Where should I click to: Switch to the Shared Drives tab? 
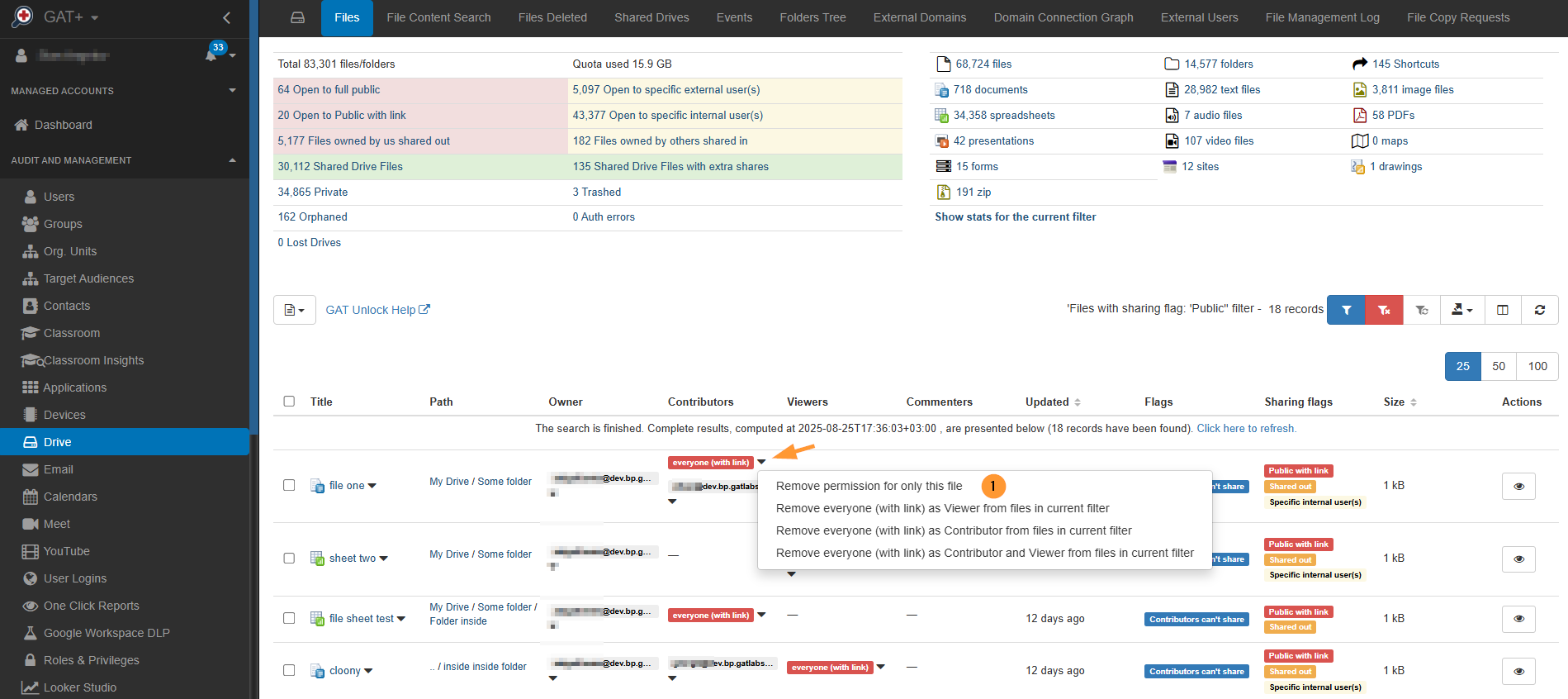pyautogui.click(x=651, y=17)
